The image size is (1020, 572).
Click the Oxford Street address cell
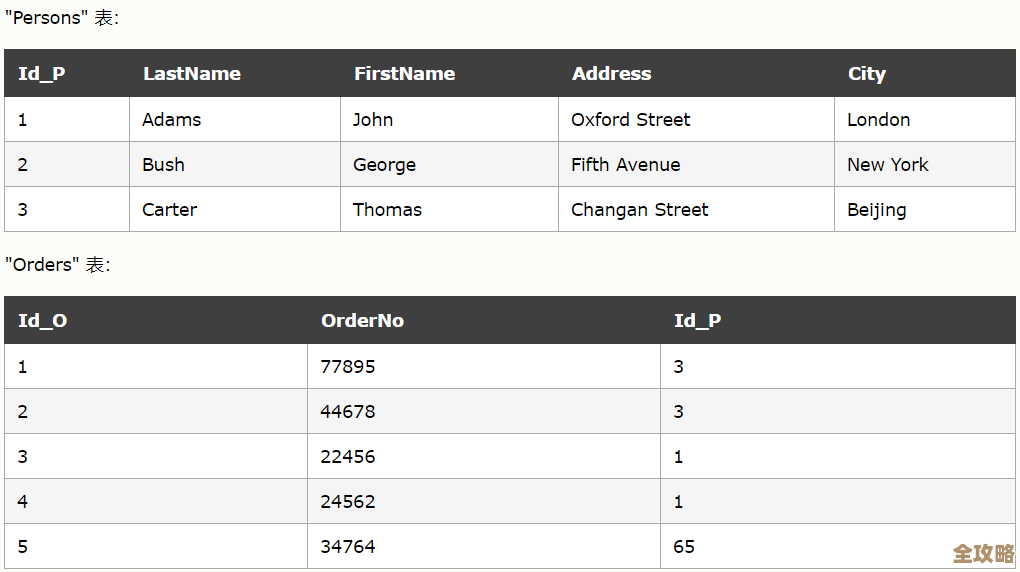[x=630, y=120]
